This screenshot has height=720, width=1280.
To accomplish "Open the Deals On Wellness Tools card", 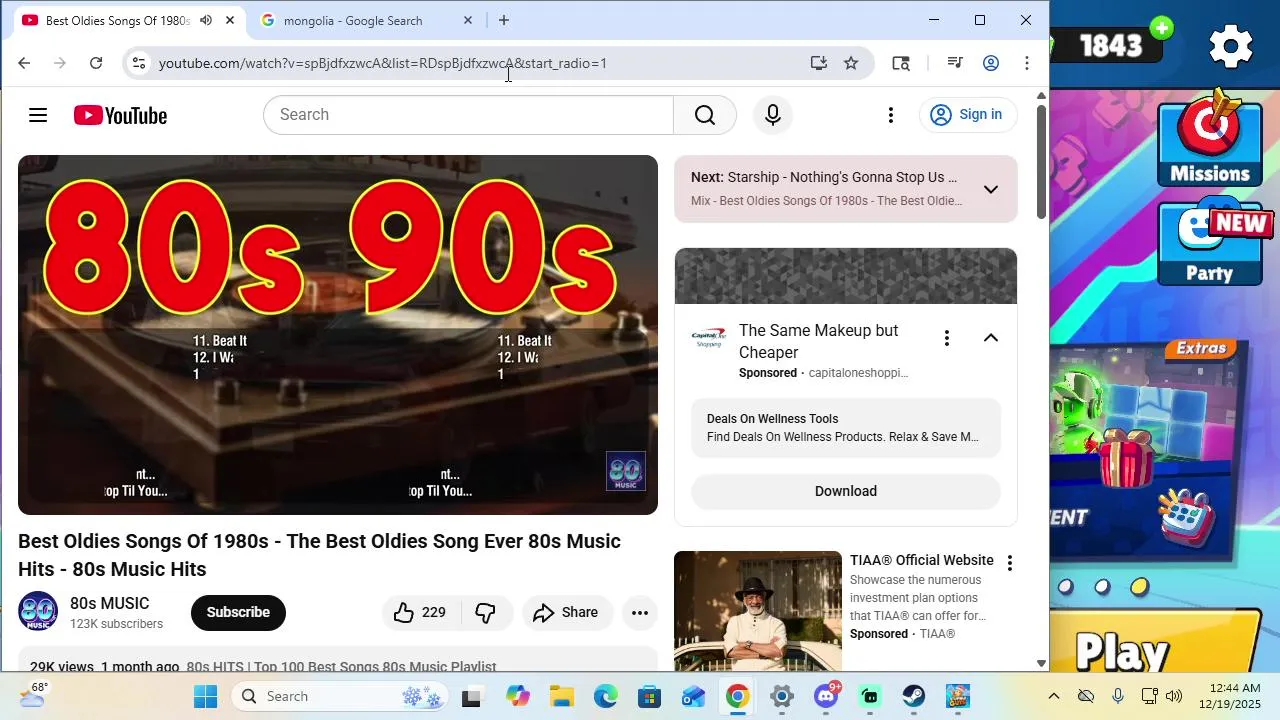I will click(846, 428).
